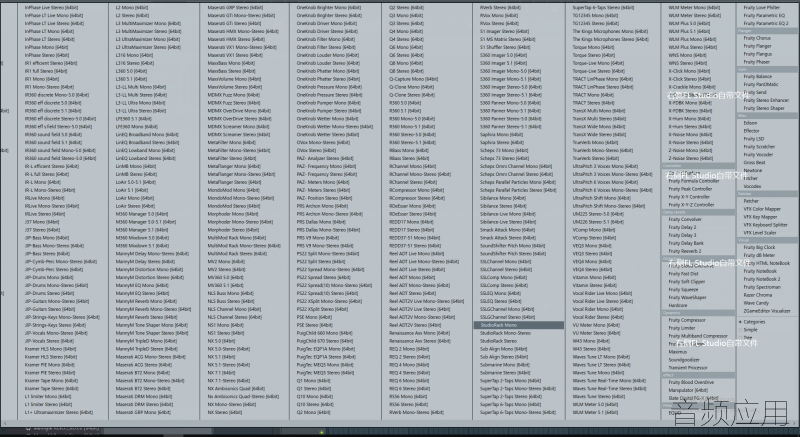Choose RVox Mono [64bit]
Viewport: 800px width, 437px height.
tap(498, 15)
